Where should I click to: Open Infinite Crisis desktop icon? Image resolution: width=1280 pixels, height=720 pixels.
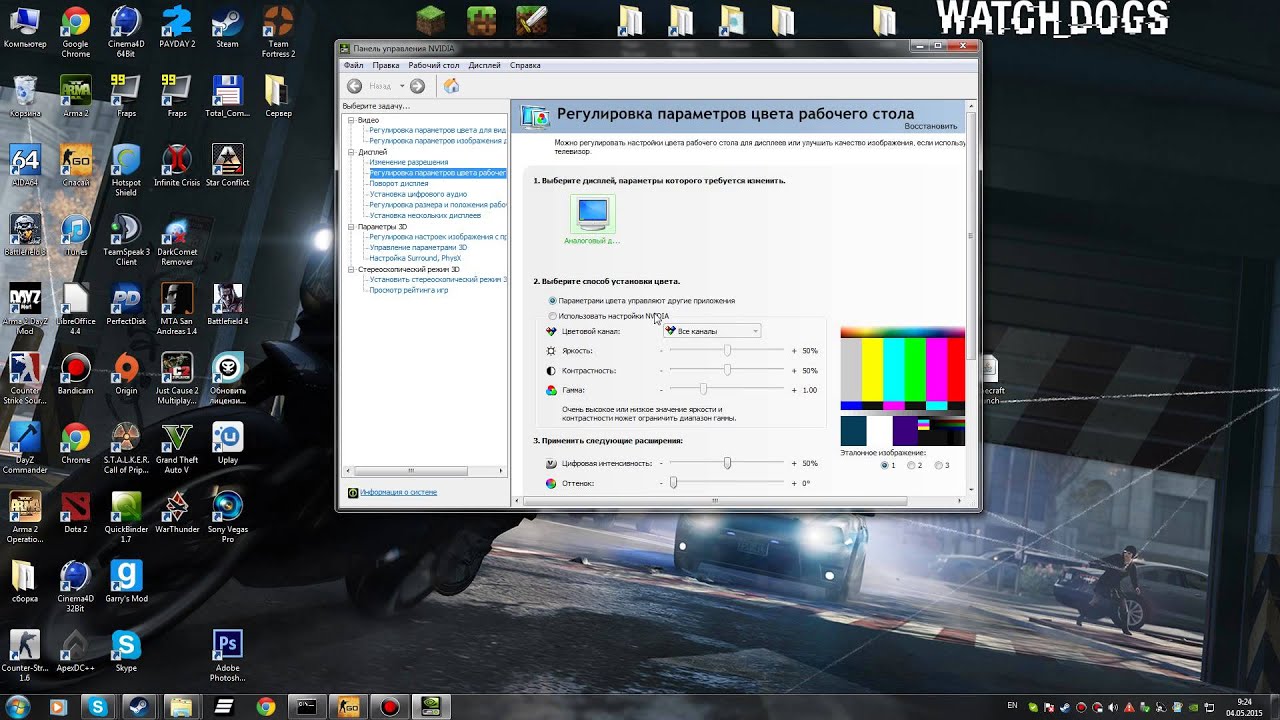177,166
